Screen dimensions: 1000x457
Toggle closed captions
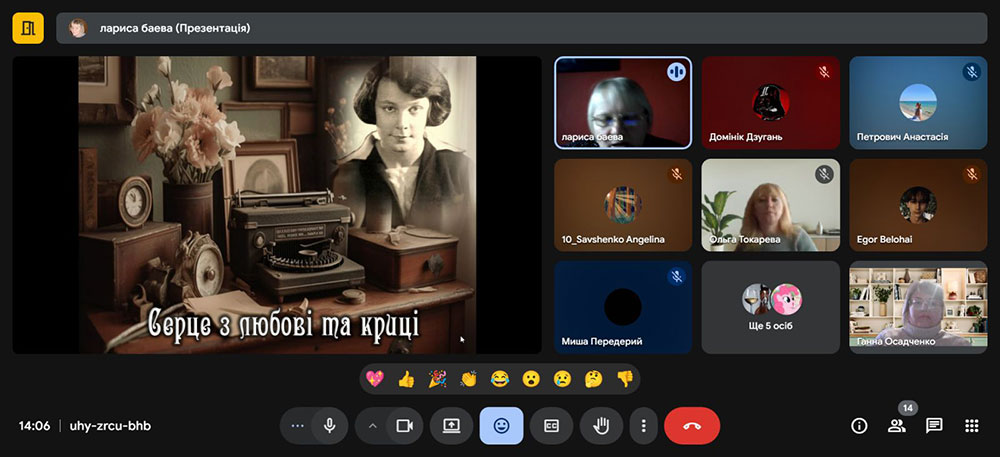click(551, 425)
